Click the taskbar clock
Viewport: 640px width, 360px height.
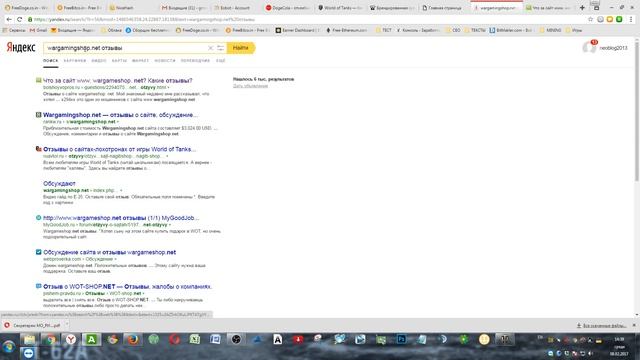(619, 346)
